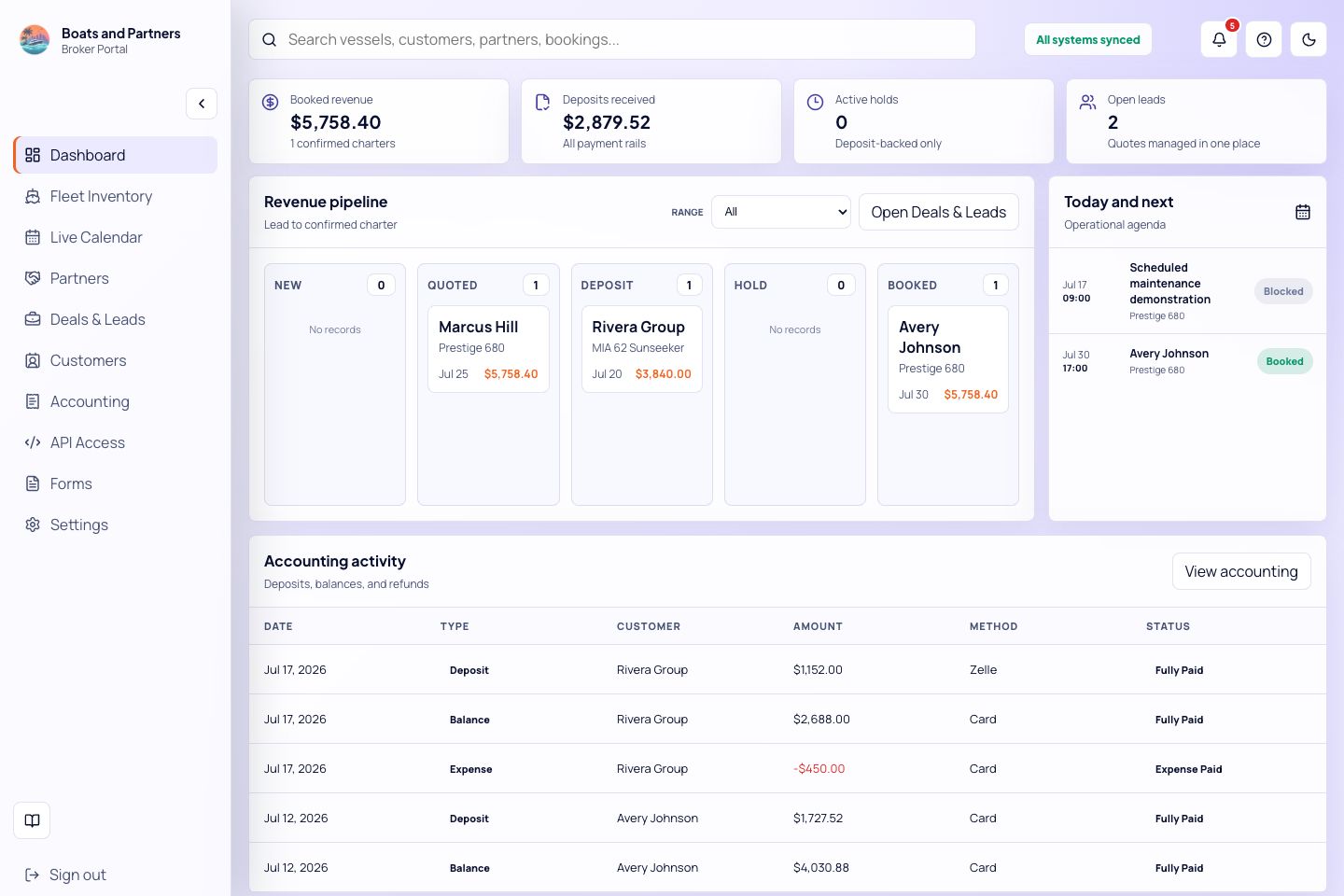Click the Live Calendar icon in the sidebar
The width and height of the screenshot is (1344, 896).
click(33, 237)
